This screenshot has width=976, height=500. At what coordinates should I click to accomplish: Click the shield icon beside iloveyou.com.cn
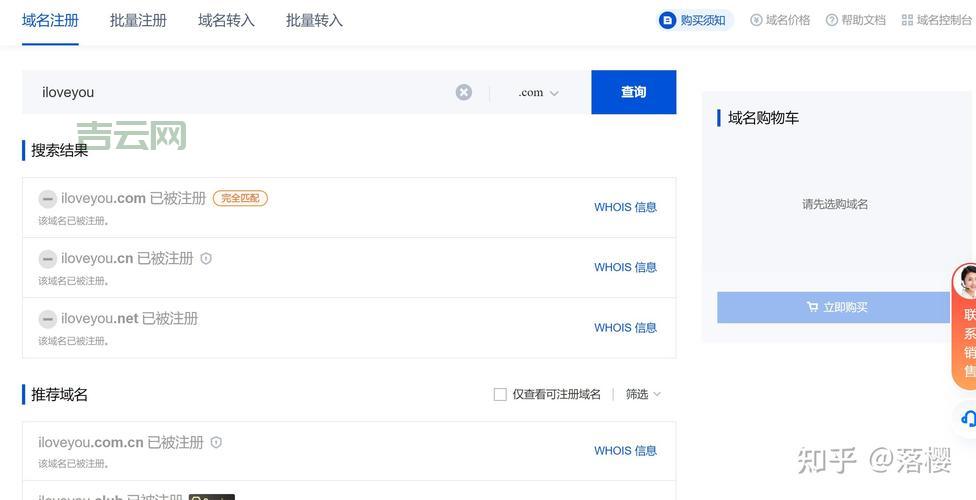pos(216,442)
